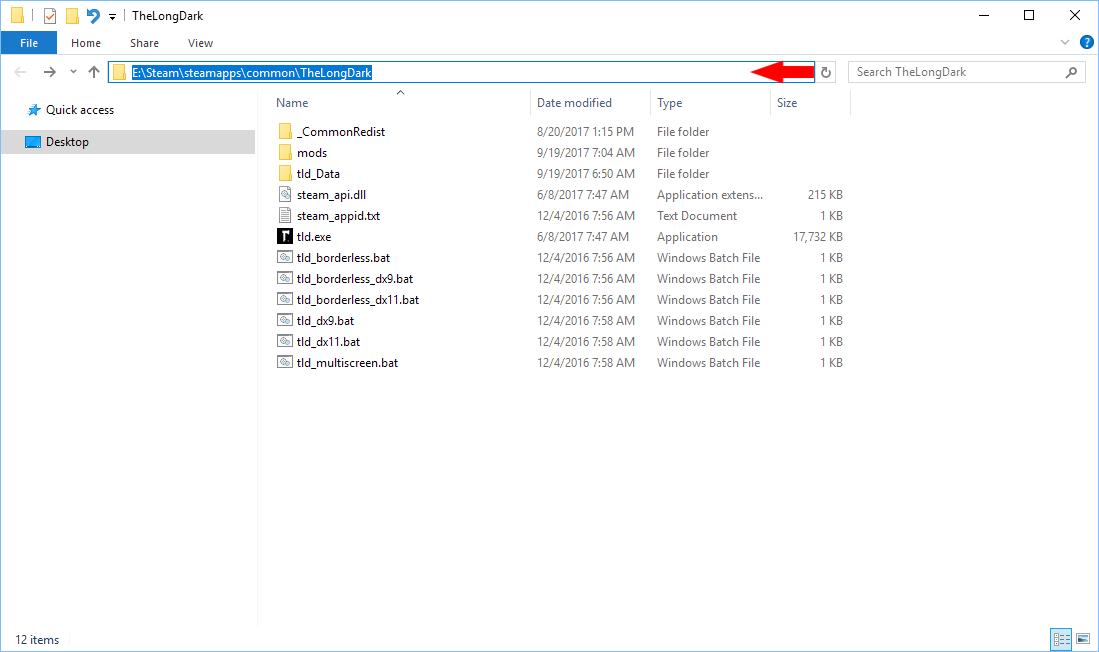
Task: Switch to the Home ribbon tab
Action: 86,43
